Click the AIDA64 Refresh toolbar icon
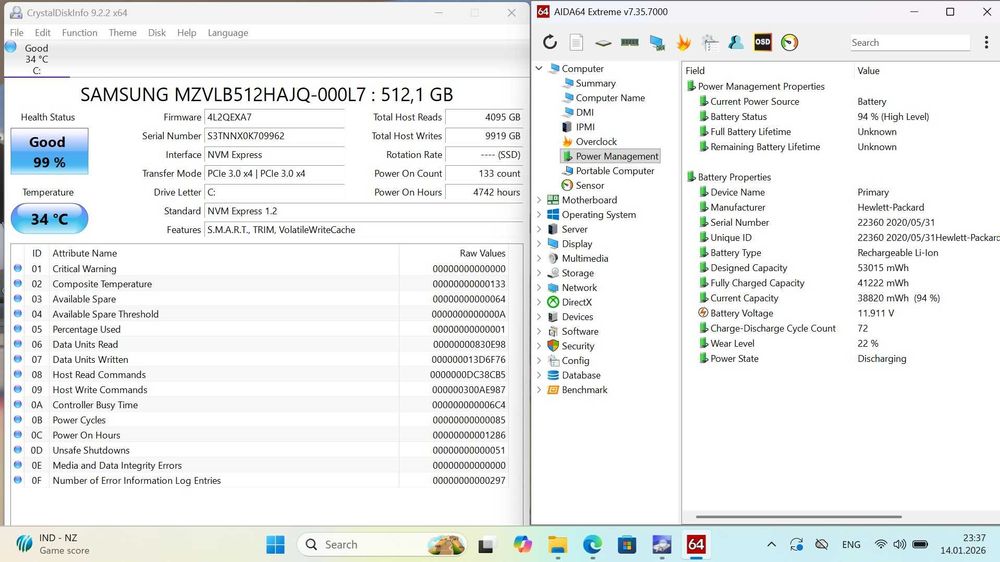 click(x=550, y=42)
